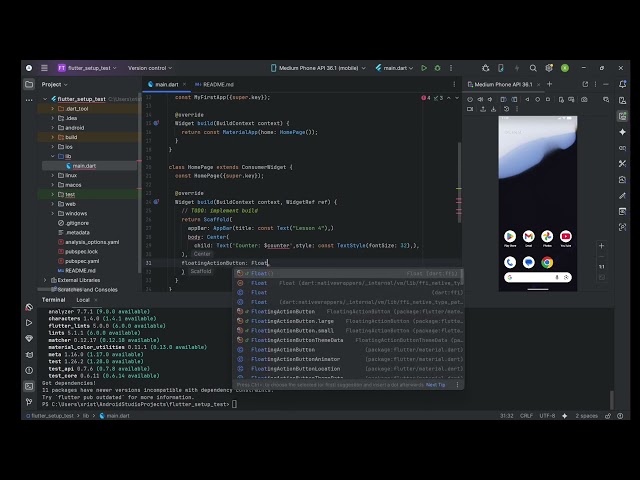Expand External Libraries node
The image size is (640, 480).
click(x=45, y=280)
